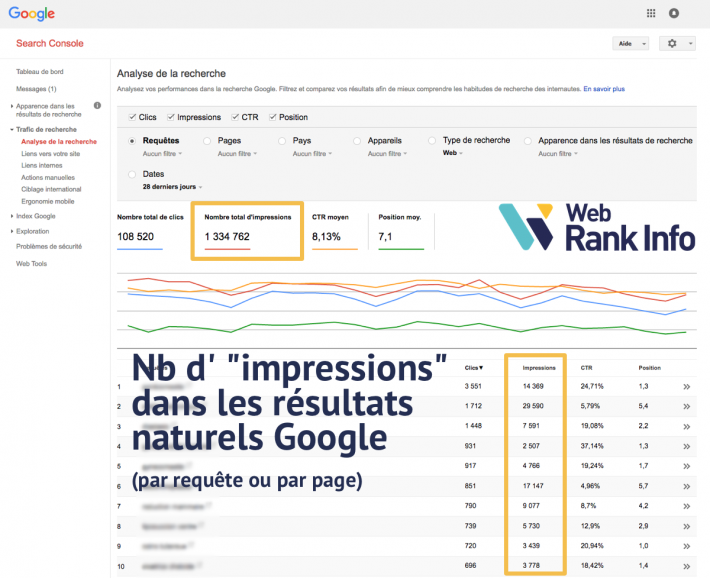The width and height of the screenshot is (710, 578).
Task: Sort table by Position column header
Action: 649,368
